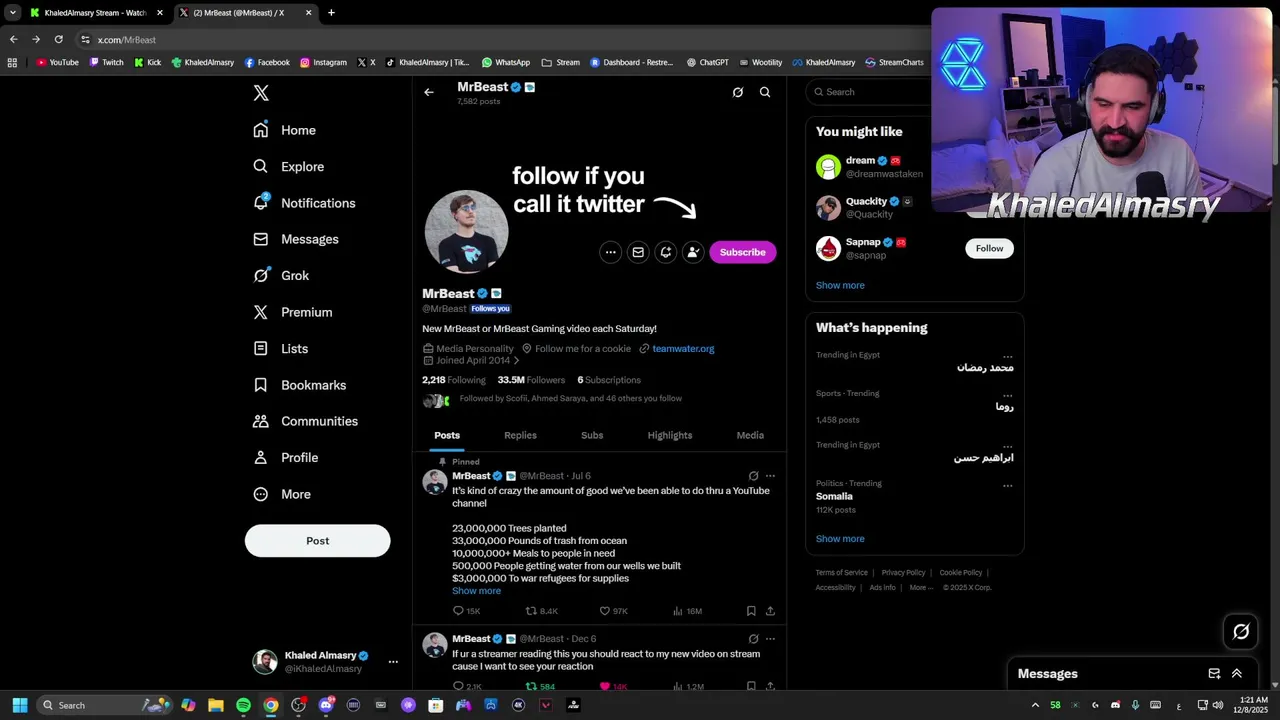Show more trending topics
Viewport: 1280px width, 720px height.
tap(840, 539)
